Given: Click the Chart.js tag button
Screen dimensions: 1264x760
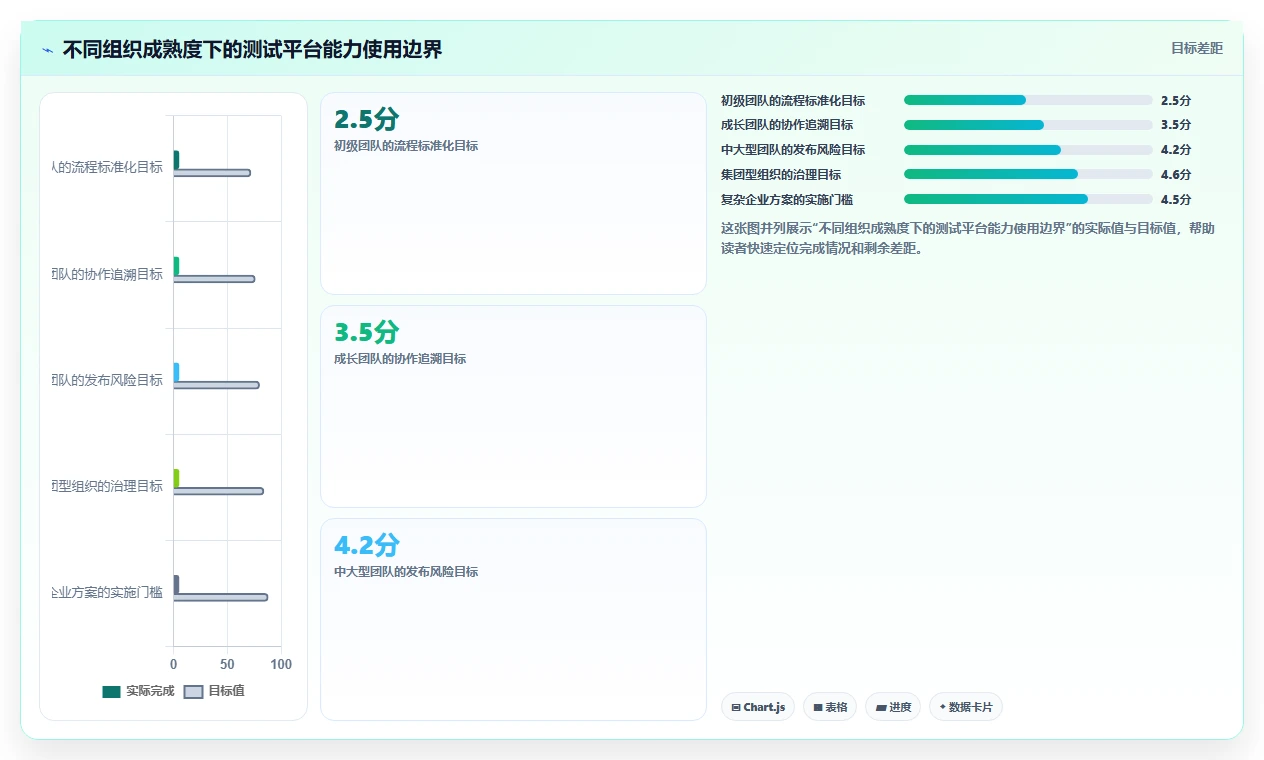Looking at the screenshot, I should pos(758,707).
